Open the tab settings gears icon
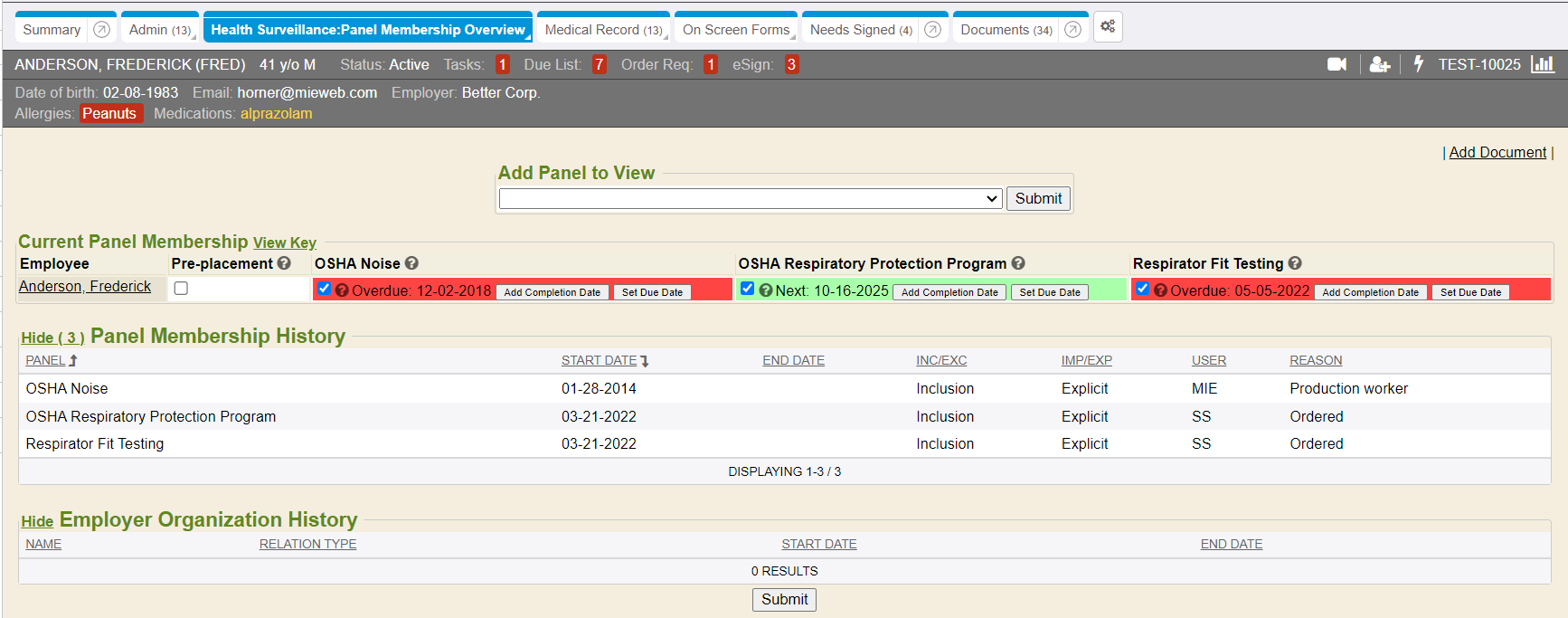This screenshot has height=618, width=1568. coord(1108,27)
